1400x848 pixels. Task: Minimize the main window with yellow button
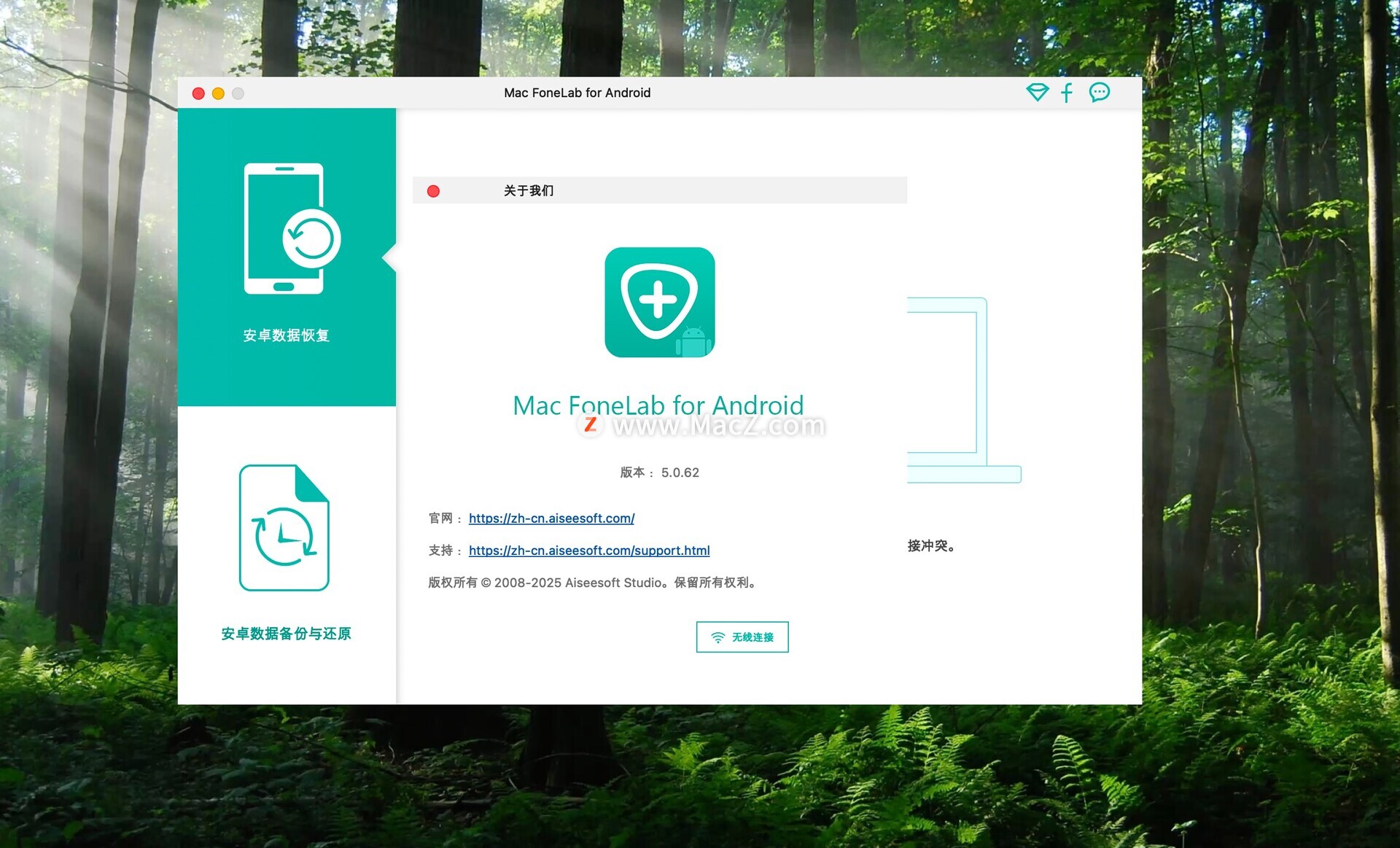[x=218, y=93]
